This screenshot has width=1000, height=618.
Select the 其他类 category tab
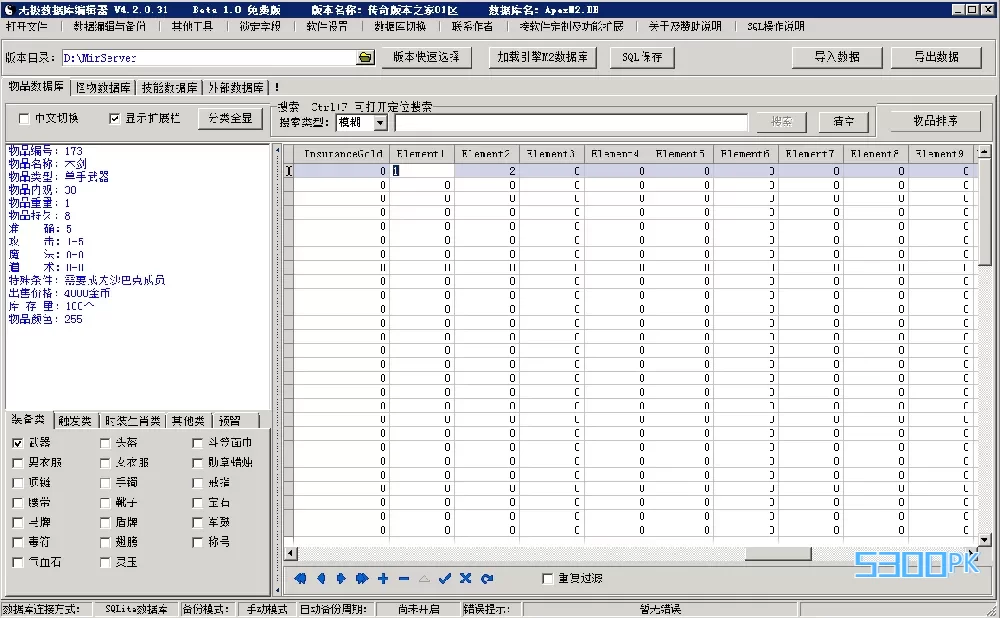click(x=188, y=421)
